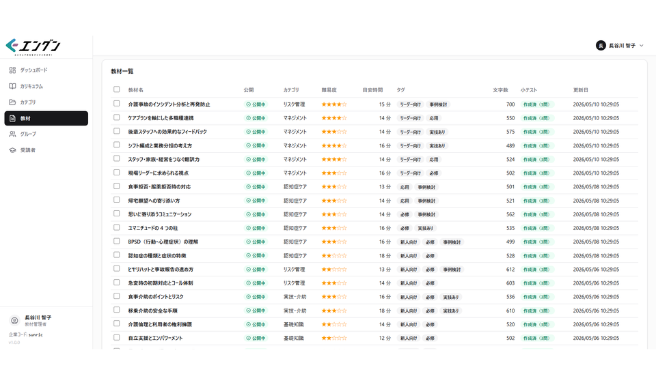Click the 教材一覧 heading

122,72
